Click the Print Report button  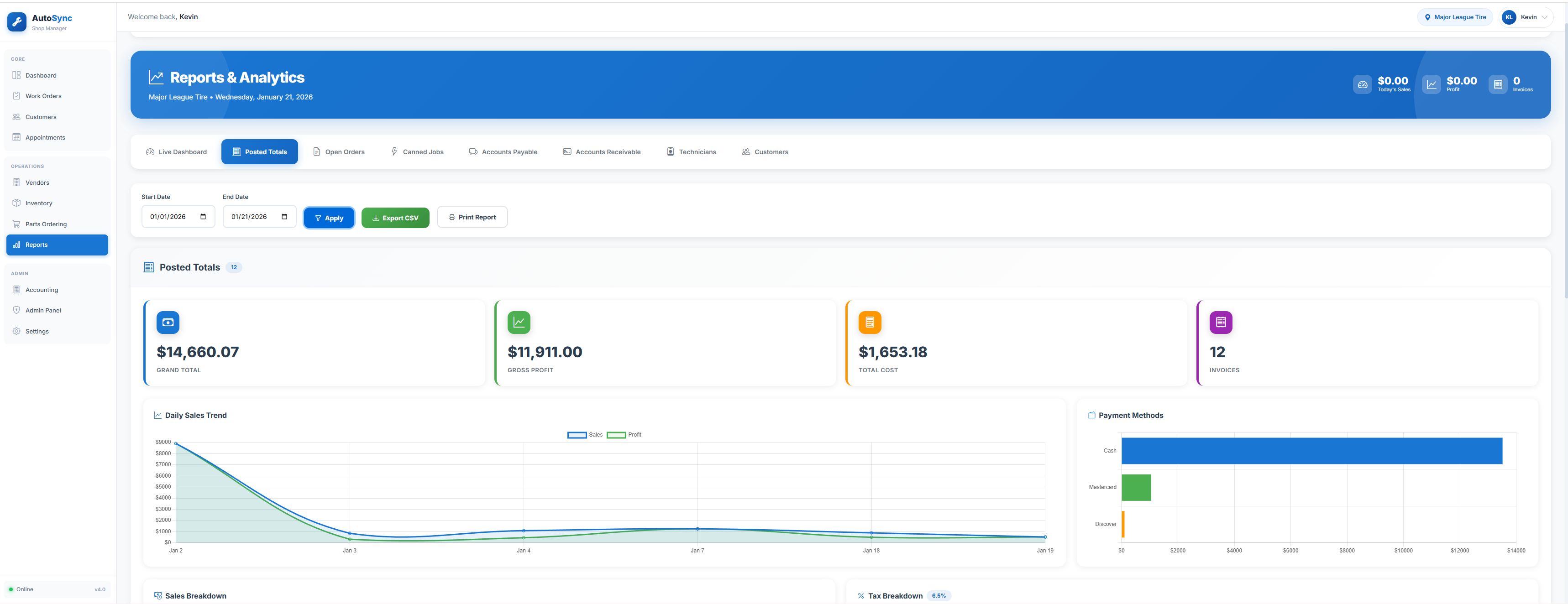(472, 217)
